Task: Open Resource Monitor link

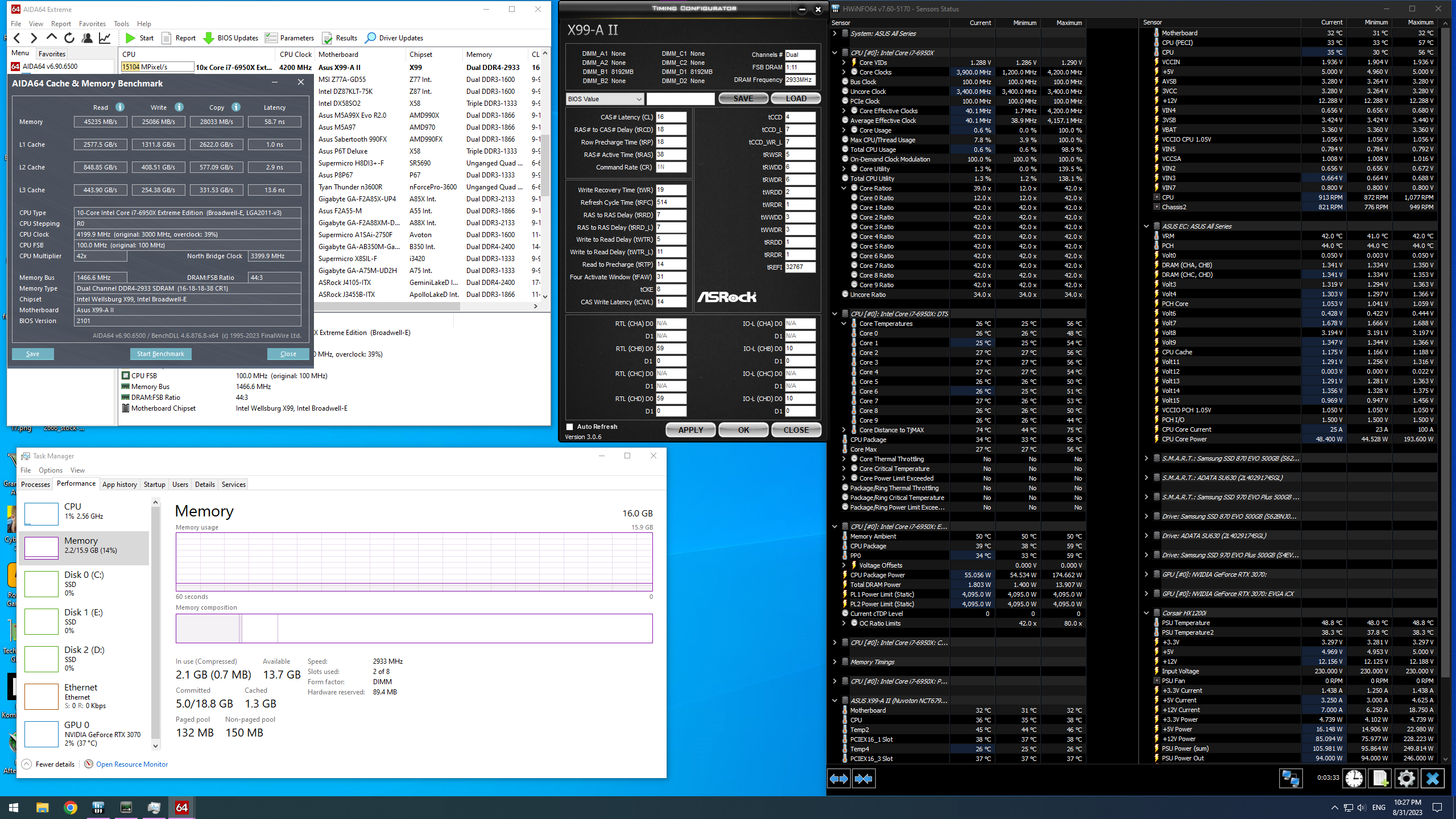Action: click(x=131, y=764)
